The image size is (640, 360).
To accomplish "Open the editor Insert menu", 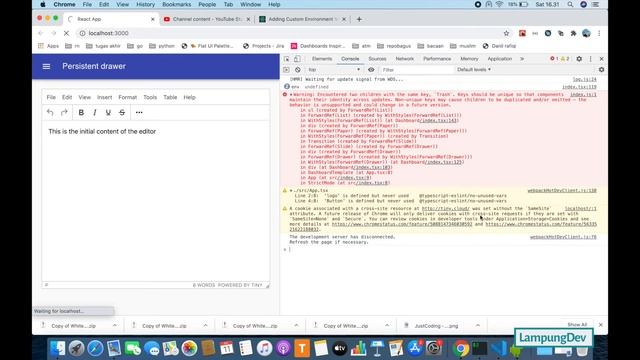I will 104,97.
